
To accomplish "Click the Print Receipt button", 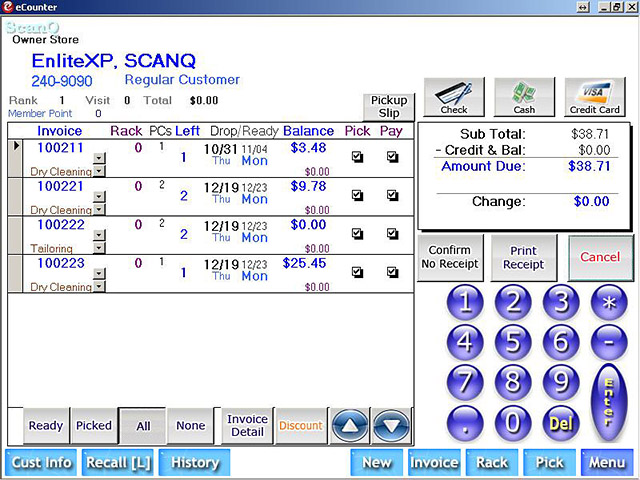I will click(x=524, y=257).
